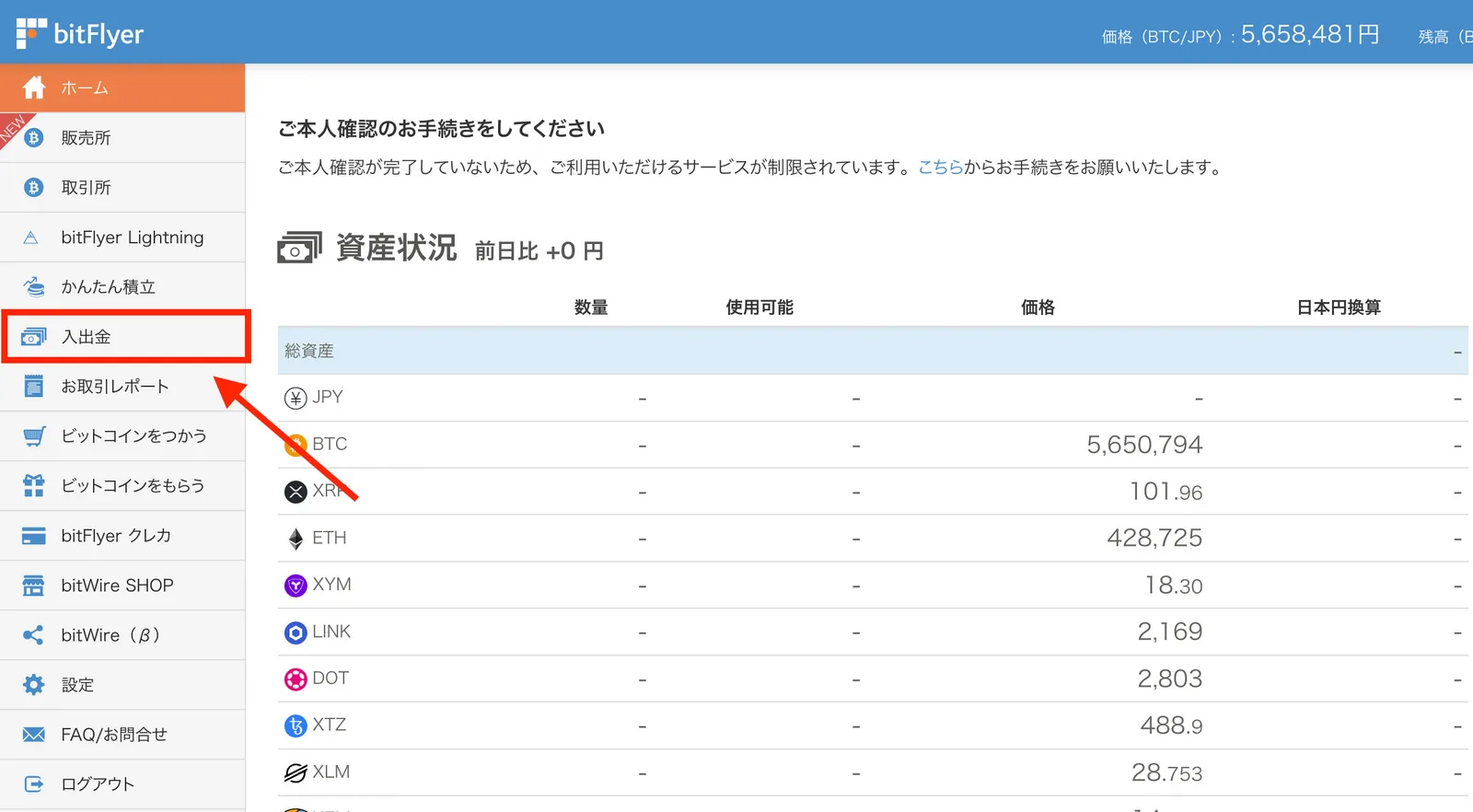The width and height of the screenshot is (1473, 812).
Task: Click the FAQ envelope icon
Action: 34,735
